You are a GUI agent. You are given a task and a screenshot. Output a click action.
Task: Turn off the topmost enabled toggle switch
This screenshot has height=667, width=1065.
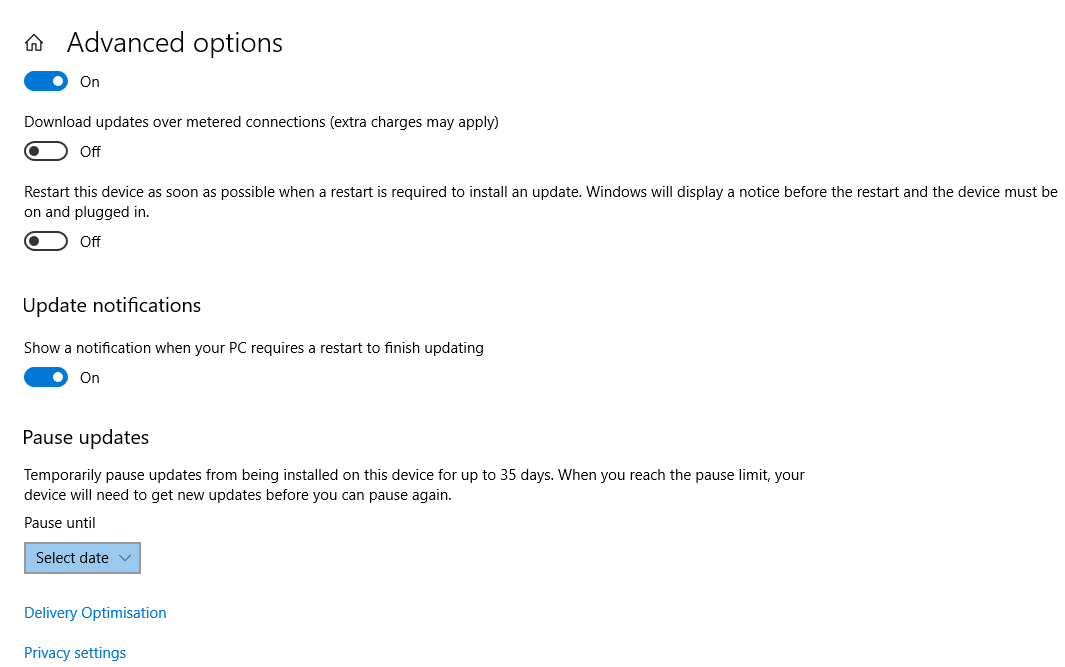[x=46, y=81]
